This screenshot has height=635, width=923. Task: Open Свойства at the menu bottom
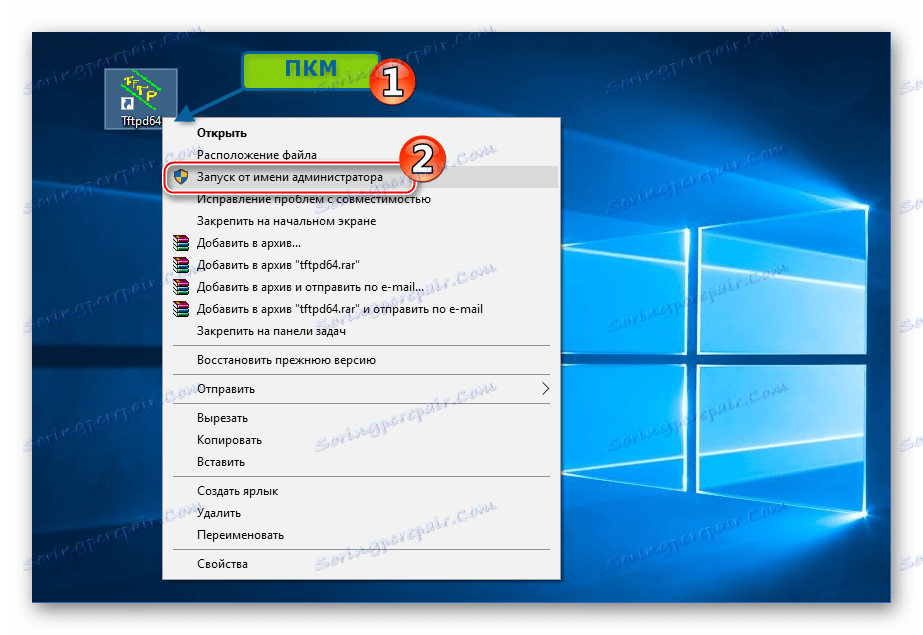(x=361, y=564)
